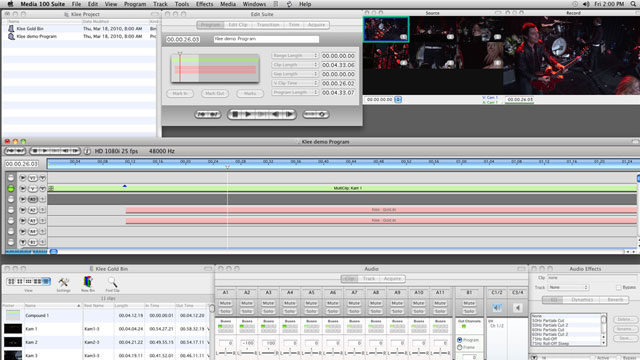Step one frame forward in Edit Suite
Image resolution: width=640 pixels, height=360 pixels.
pyautogui.click(x=289, y=115)
